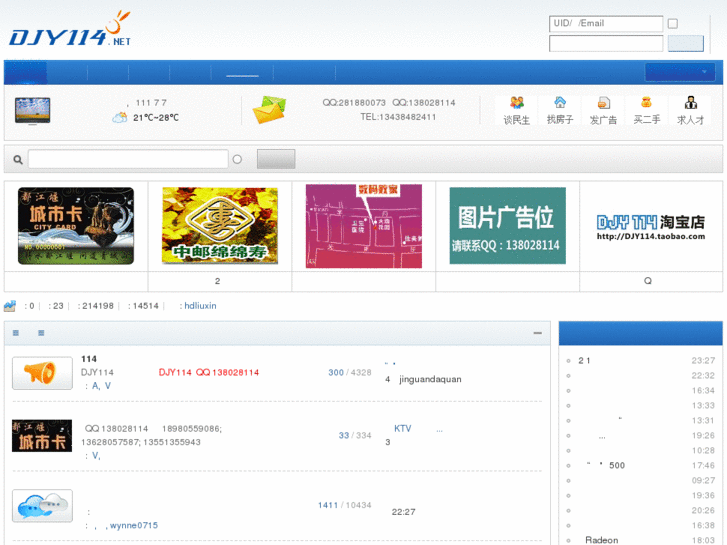Collapse forum section with the minus icon

(x=538, y=333)
